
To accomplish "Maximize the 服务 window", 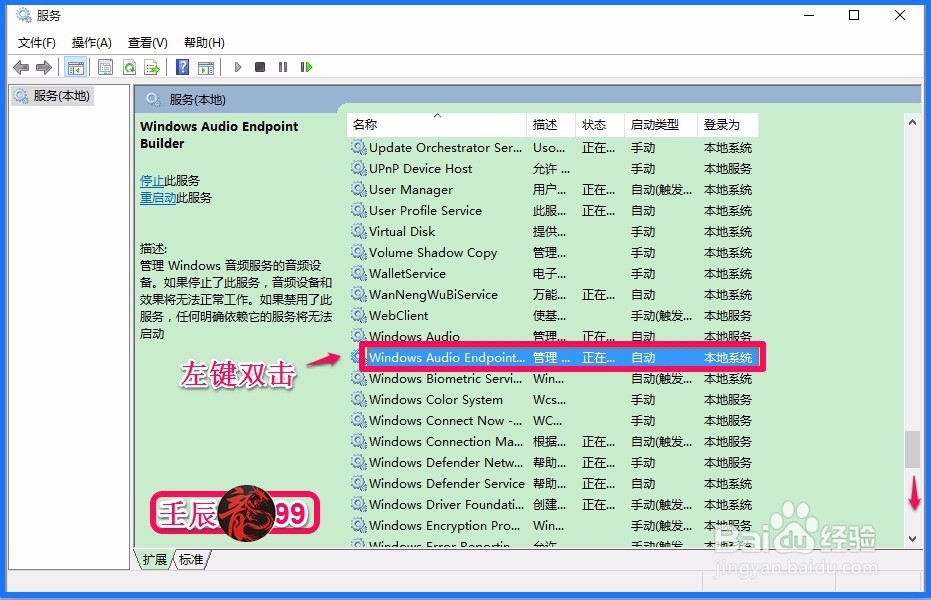I will 854,15.
